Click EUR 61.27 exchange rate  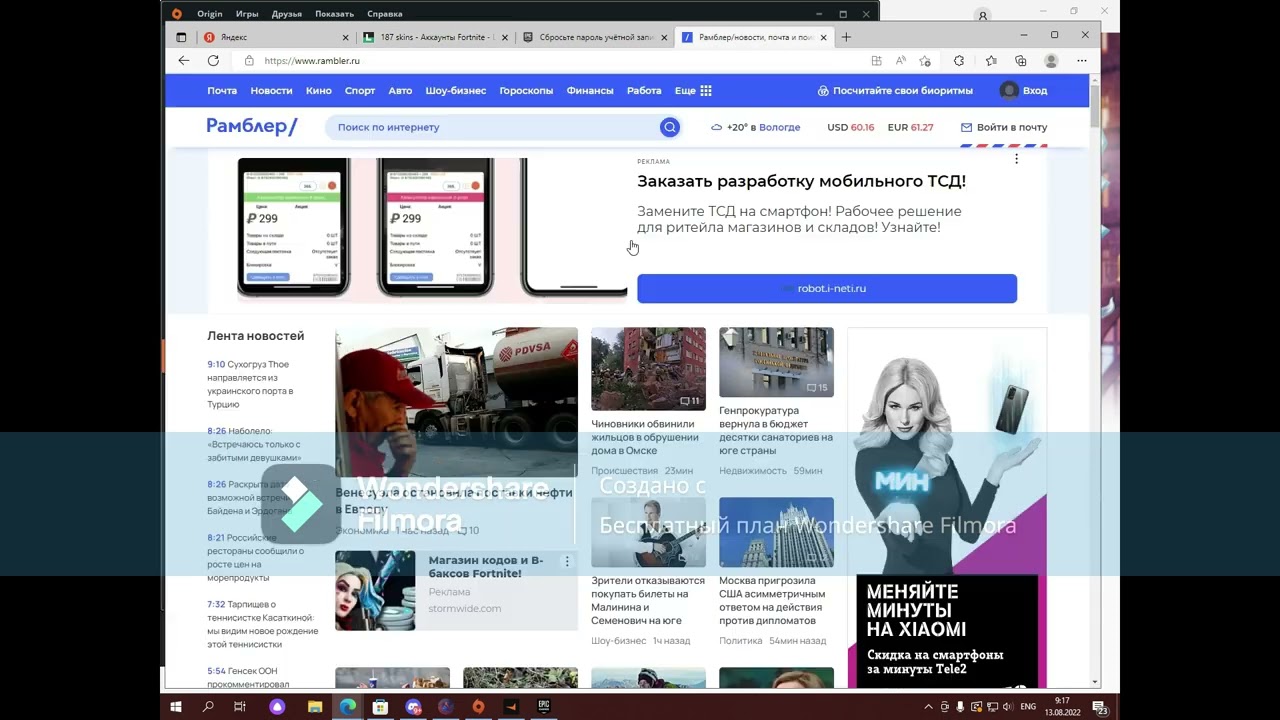click(x=910, y=128)
